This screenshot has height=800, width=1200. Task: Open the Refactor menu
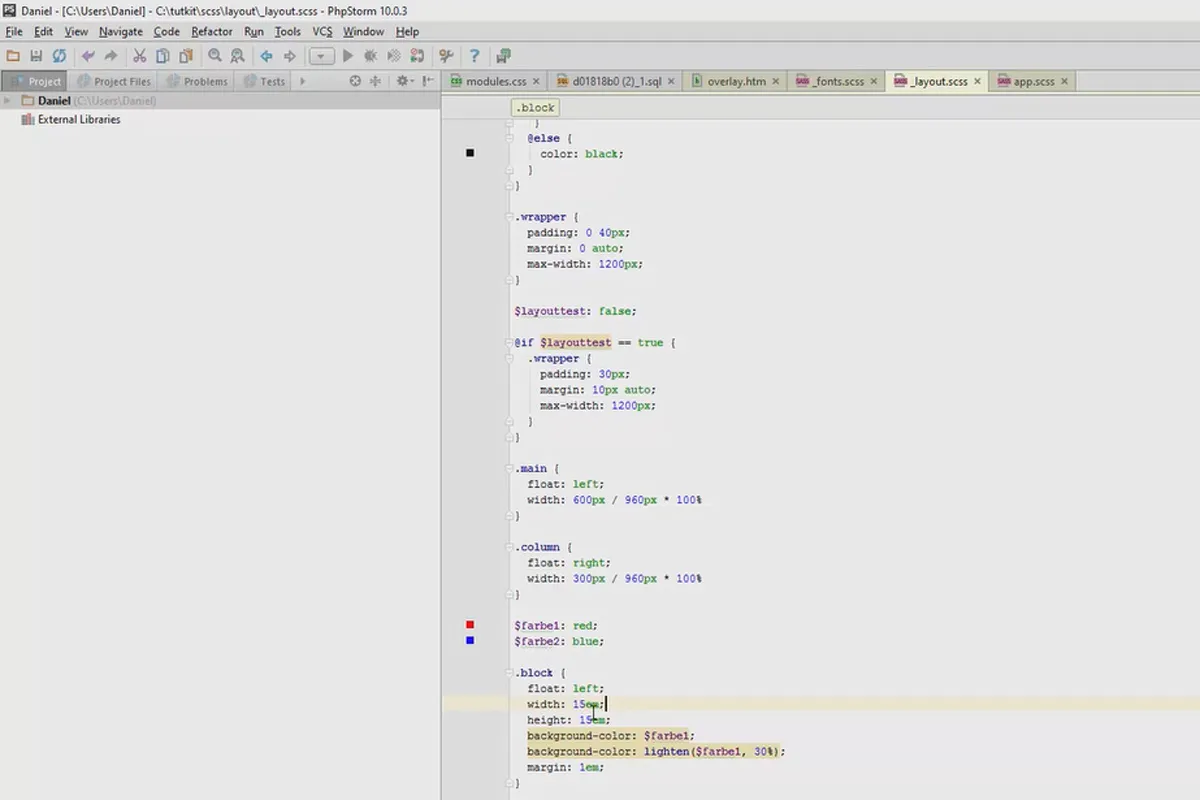click(211, 32)
